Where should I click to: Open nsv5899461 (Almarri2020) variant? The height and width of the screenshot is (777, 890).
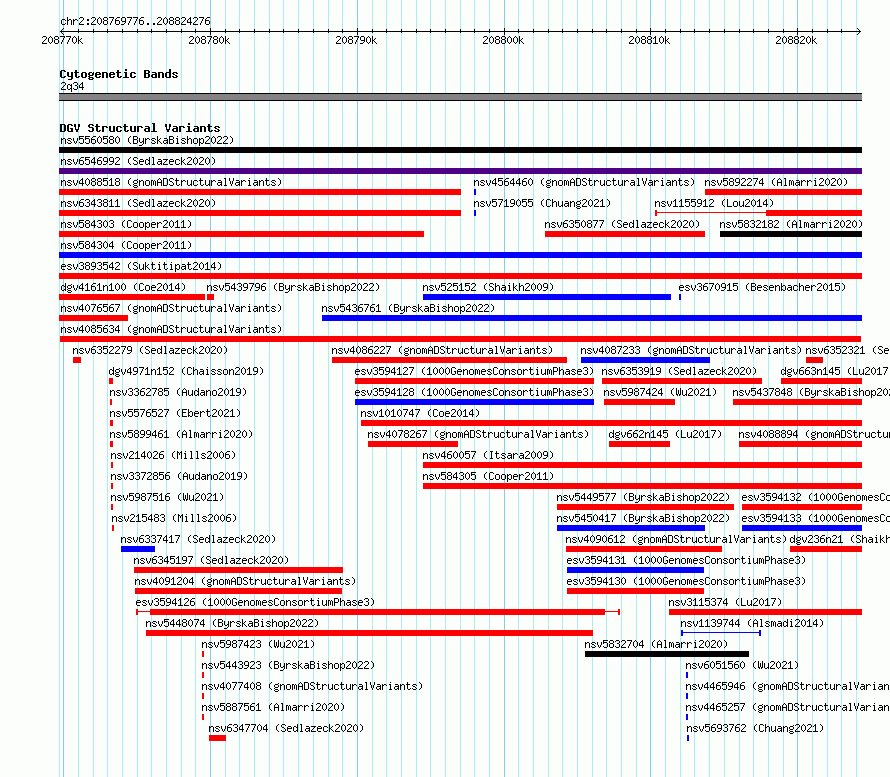111,444
